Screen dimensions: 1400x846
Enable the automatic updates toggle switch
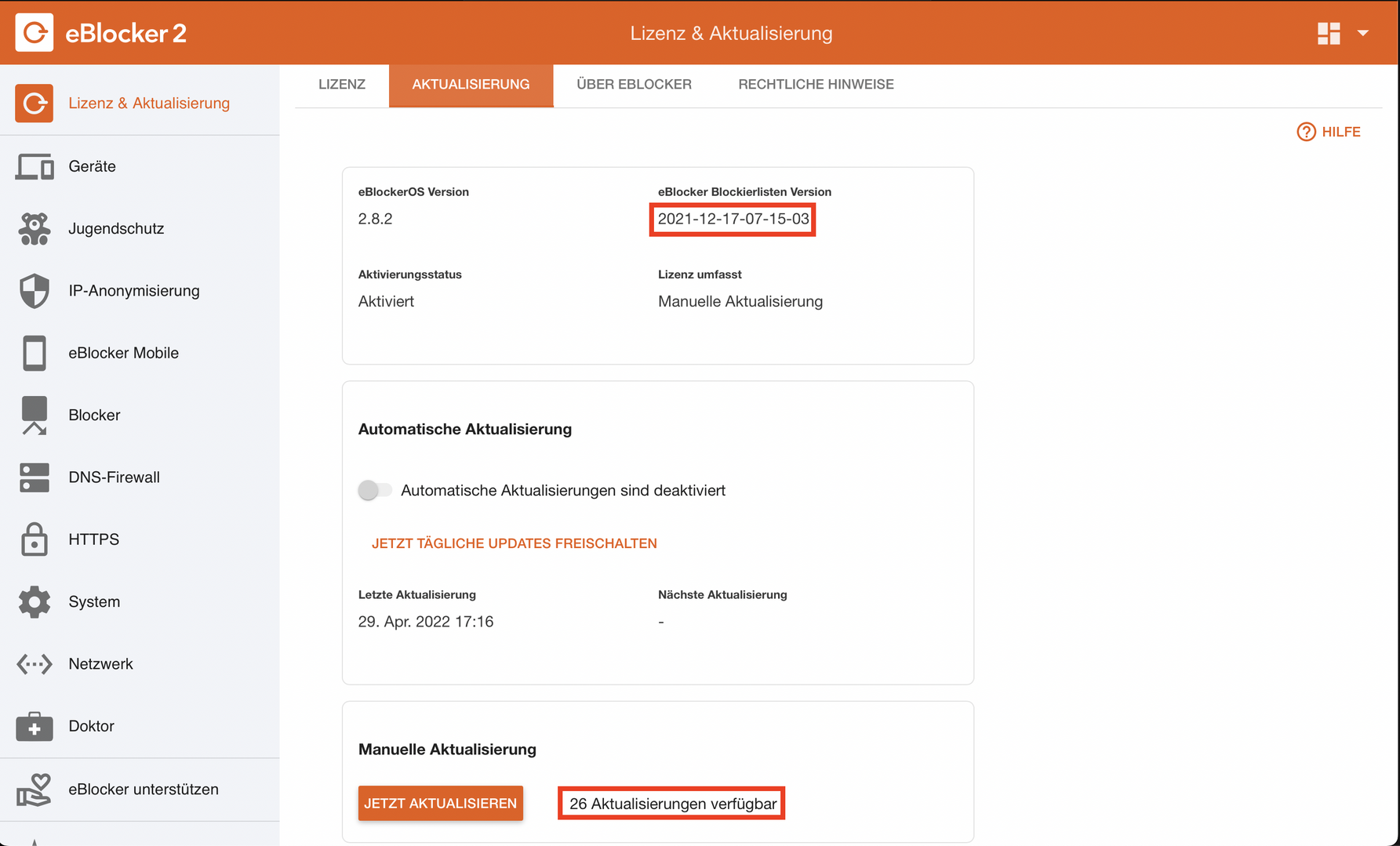pos(375,490)
